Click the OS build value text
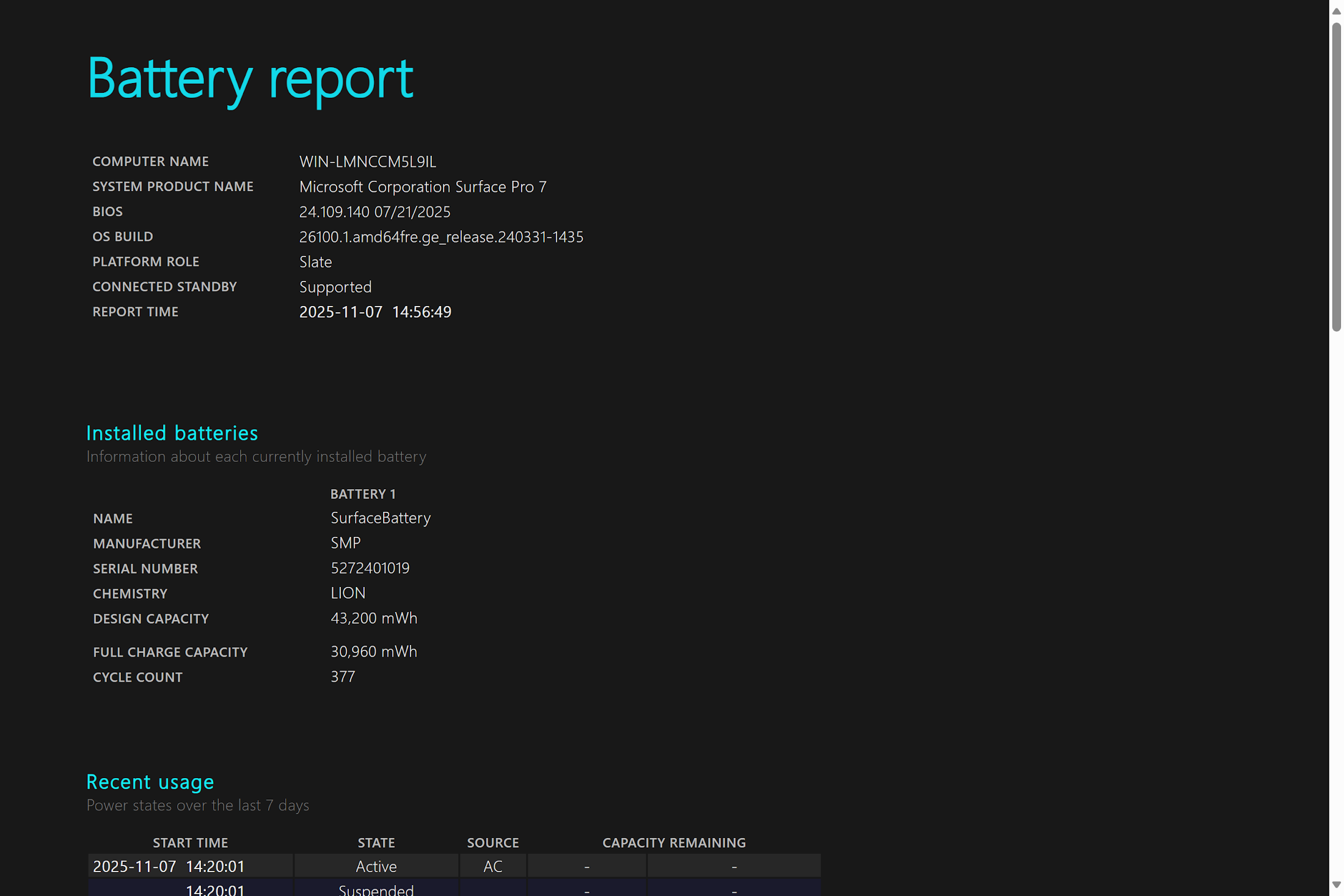Image resolution: width=1344 pixels, height=896 pixels. point(441,237)
